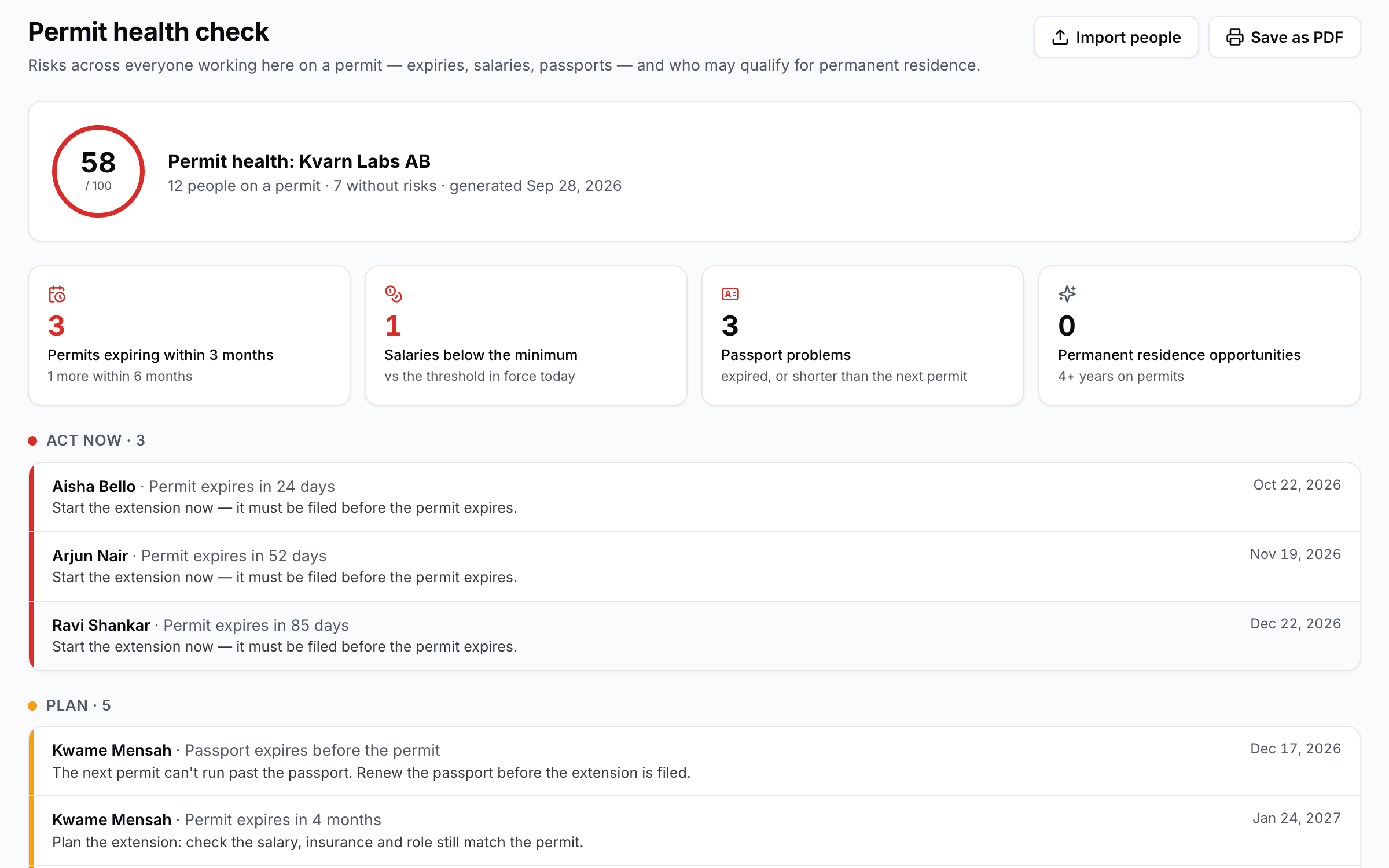The height and width of the screenshot is (868, 1389).
Task: Select Kwame Mensah passport expires before permit row
Action: (694, 762)
